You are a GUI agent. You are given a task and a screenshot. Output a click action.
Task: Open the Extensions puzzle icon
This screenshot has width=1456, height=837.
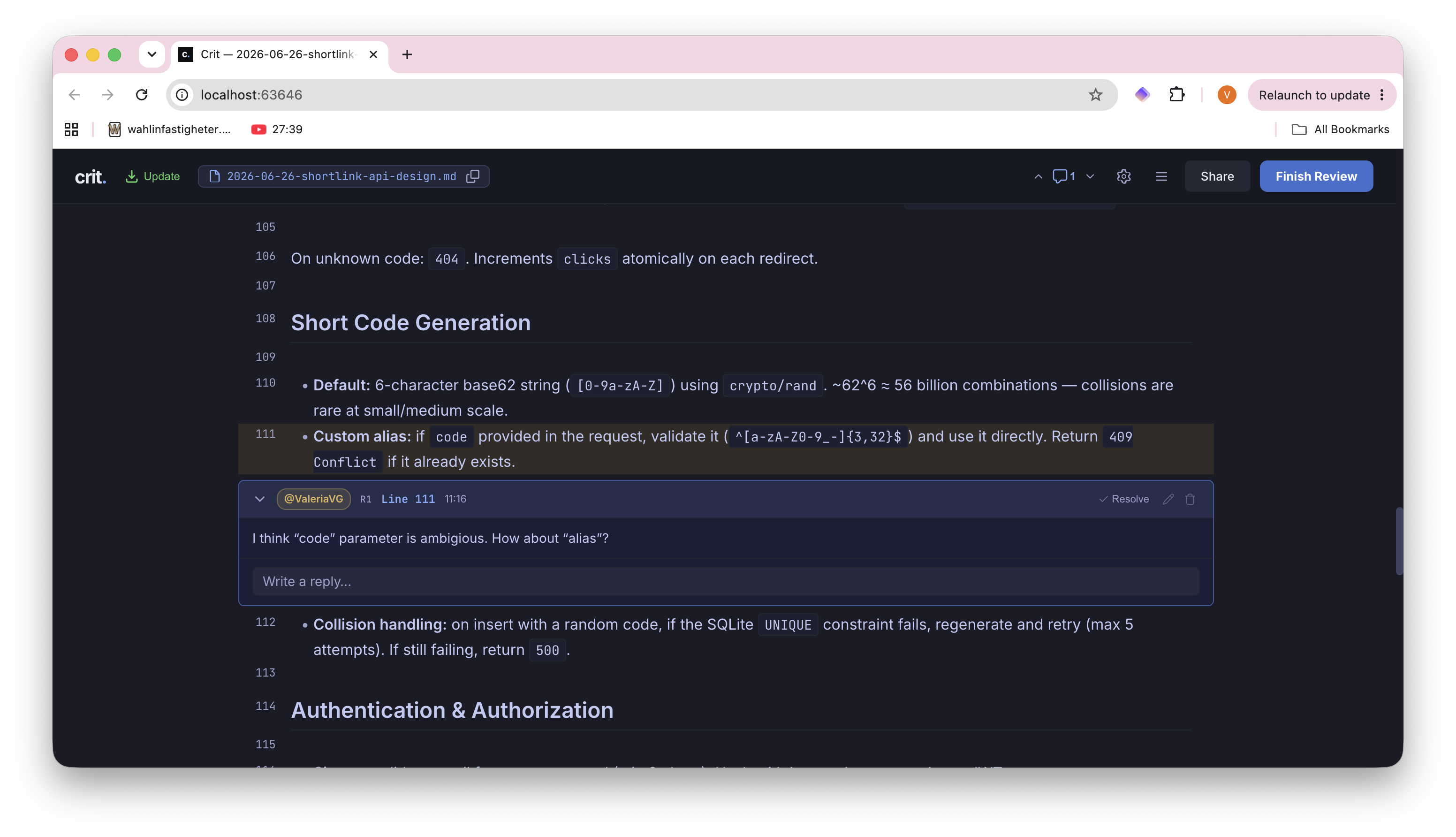[1177, 95]
